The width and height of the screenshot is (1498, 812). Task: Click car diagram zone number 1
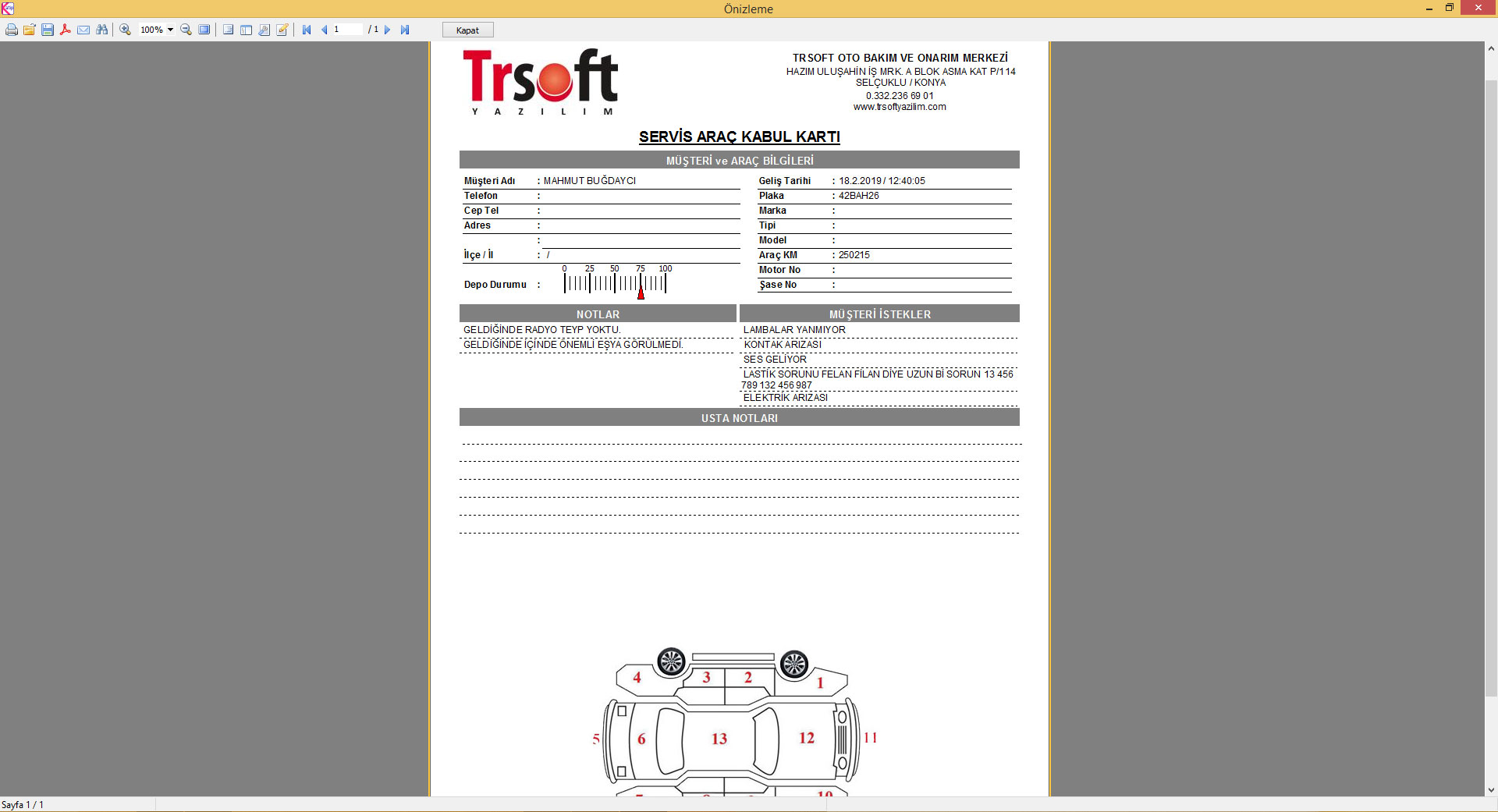point(820,683)
